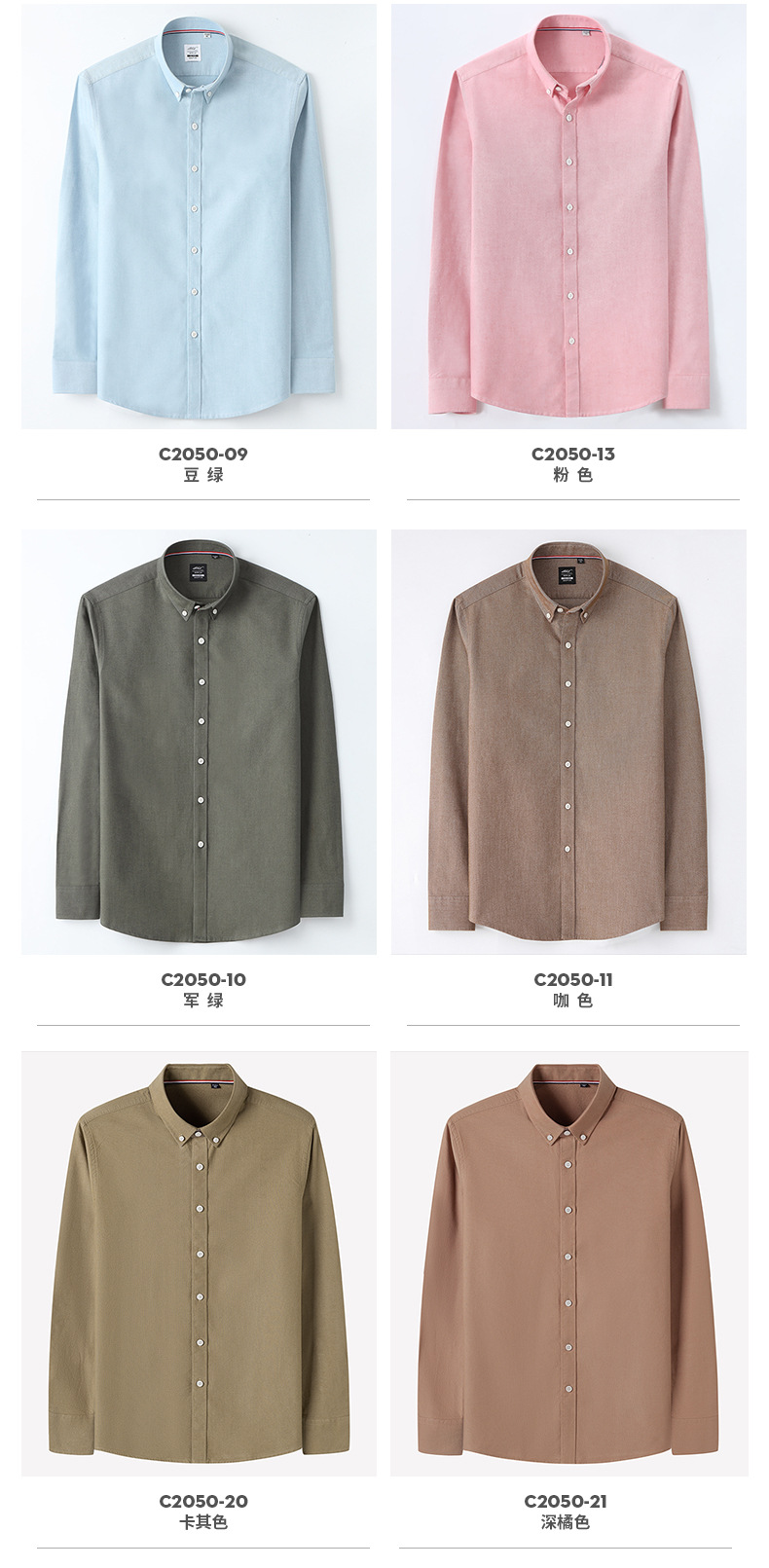Click the C2050-21 product code

566,1501
